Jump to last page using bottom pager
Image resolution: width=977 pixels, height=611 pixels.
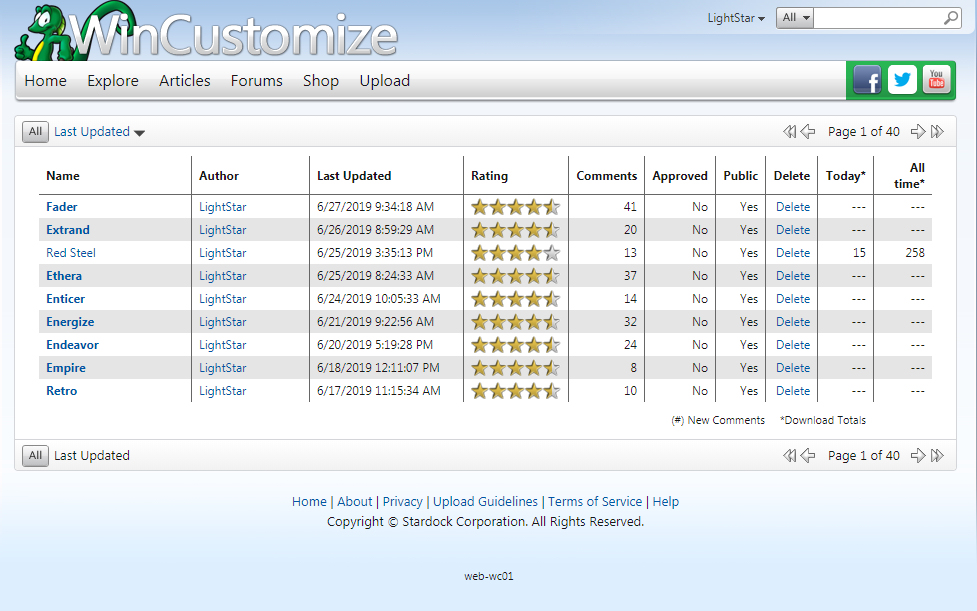[x=937, y=455]
